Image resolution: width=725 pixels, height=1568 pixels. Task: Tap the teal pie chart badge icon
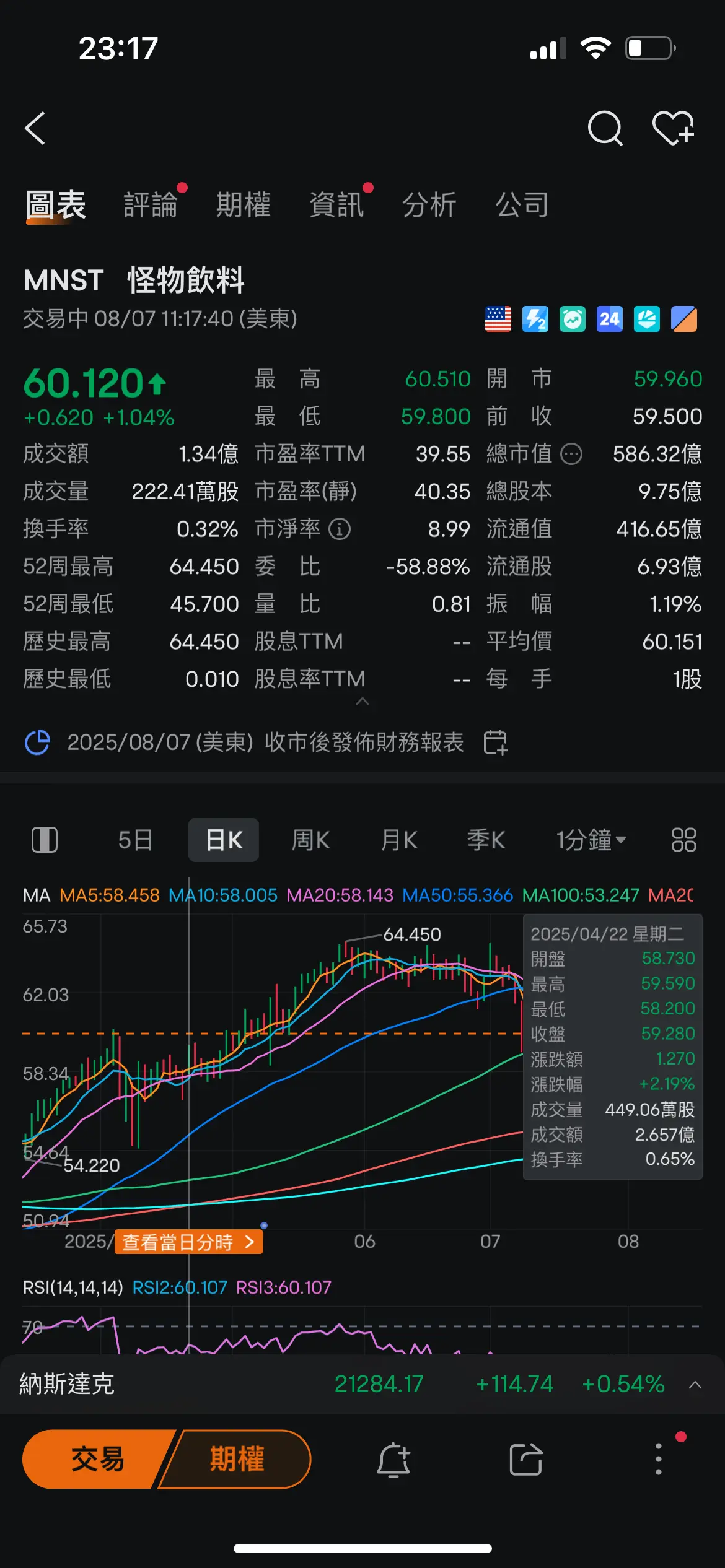pos(647,320)
